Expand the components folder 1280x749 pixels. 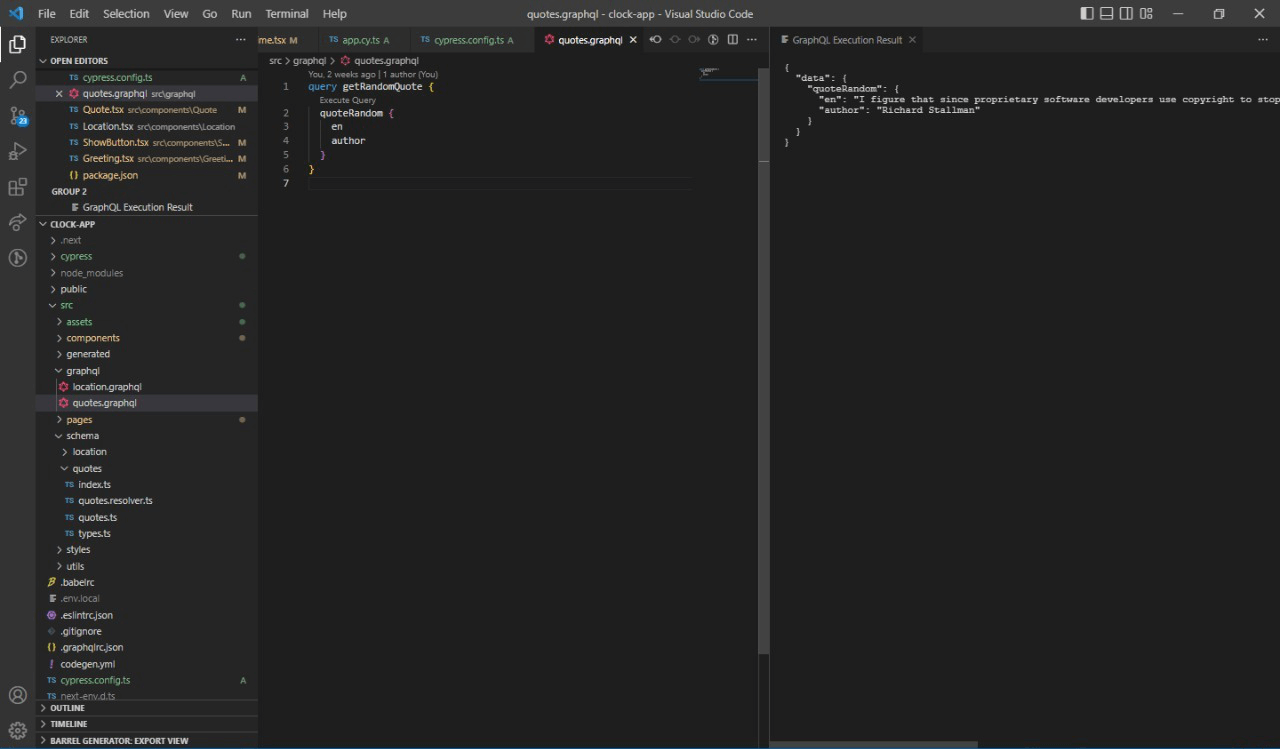tap(93, 338)
